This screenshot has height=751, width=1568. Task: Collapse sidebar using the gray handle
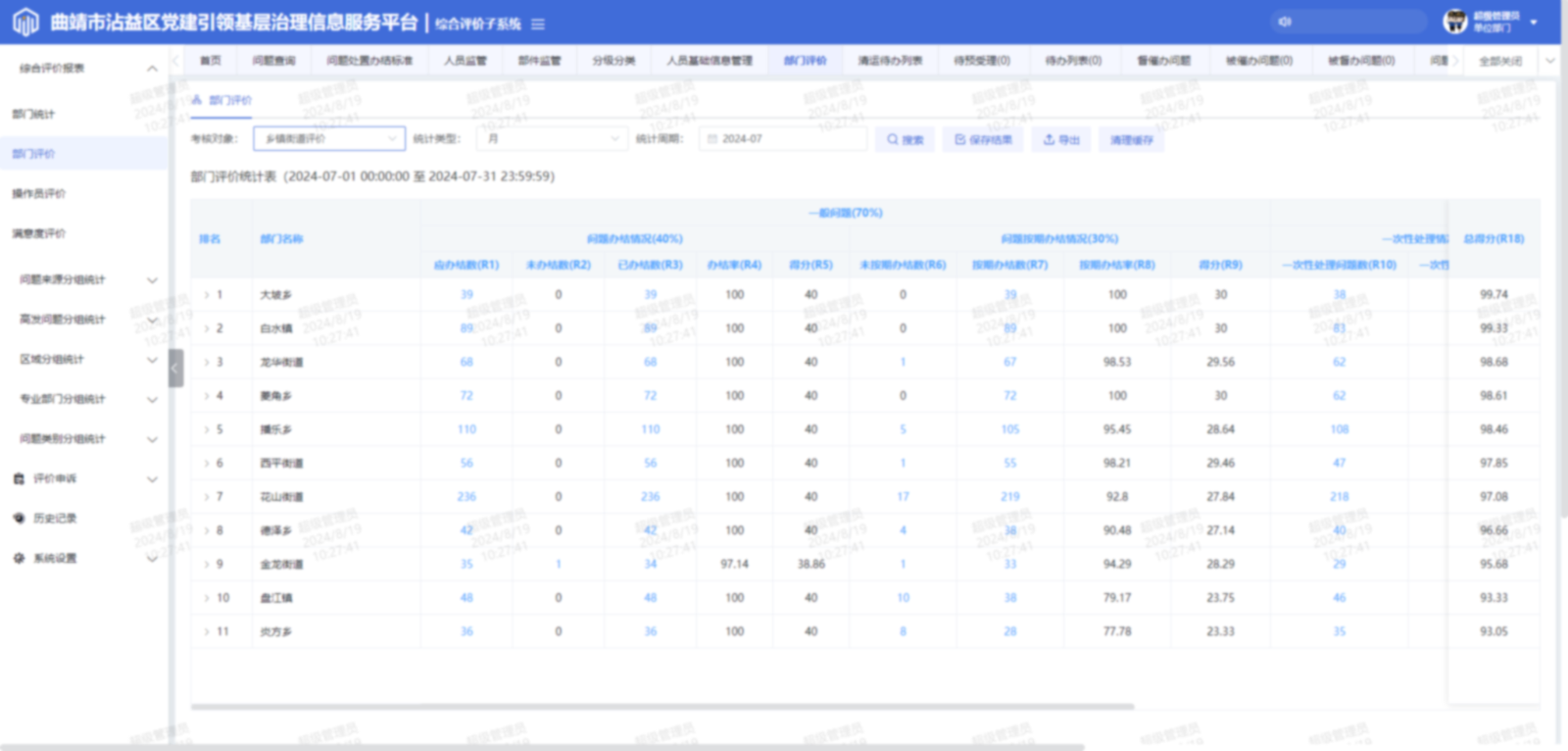175,369
